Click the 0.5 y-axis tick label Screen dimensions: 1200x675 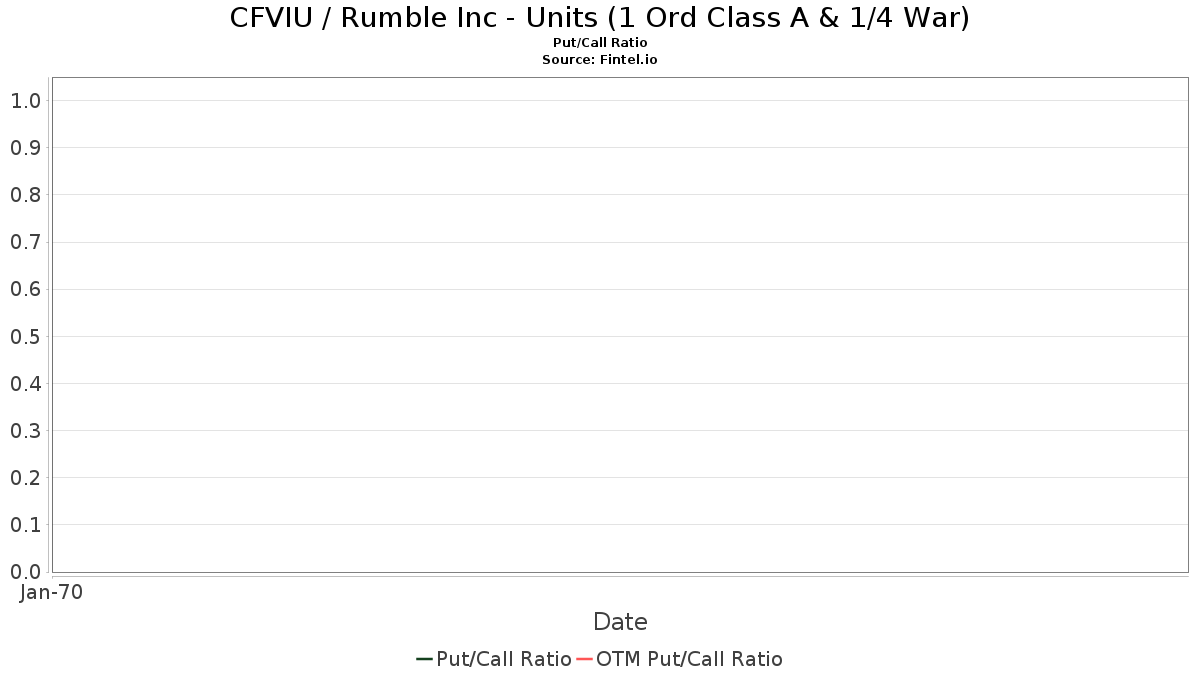tap(26, 336)
